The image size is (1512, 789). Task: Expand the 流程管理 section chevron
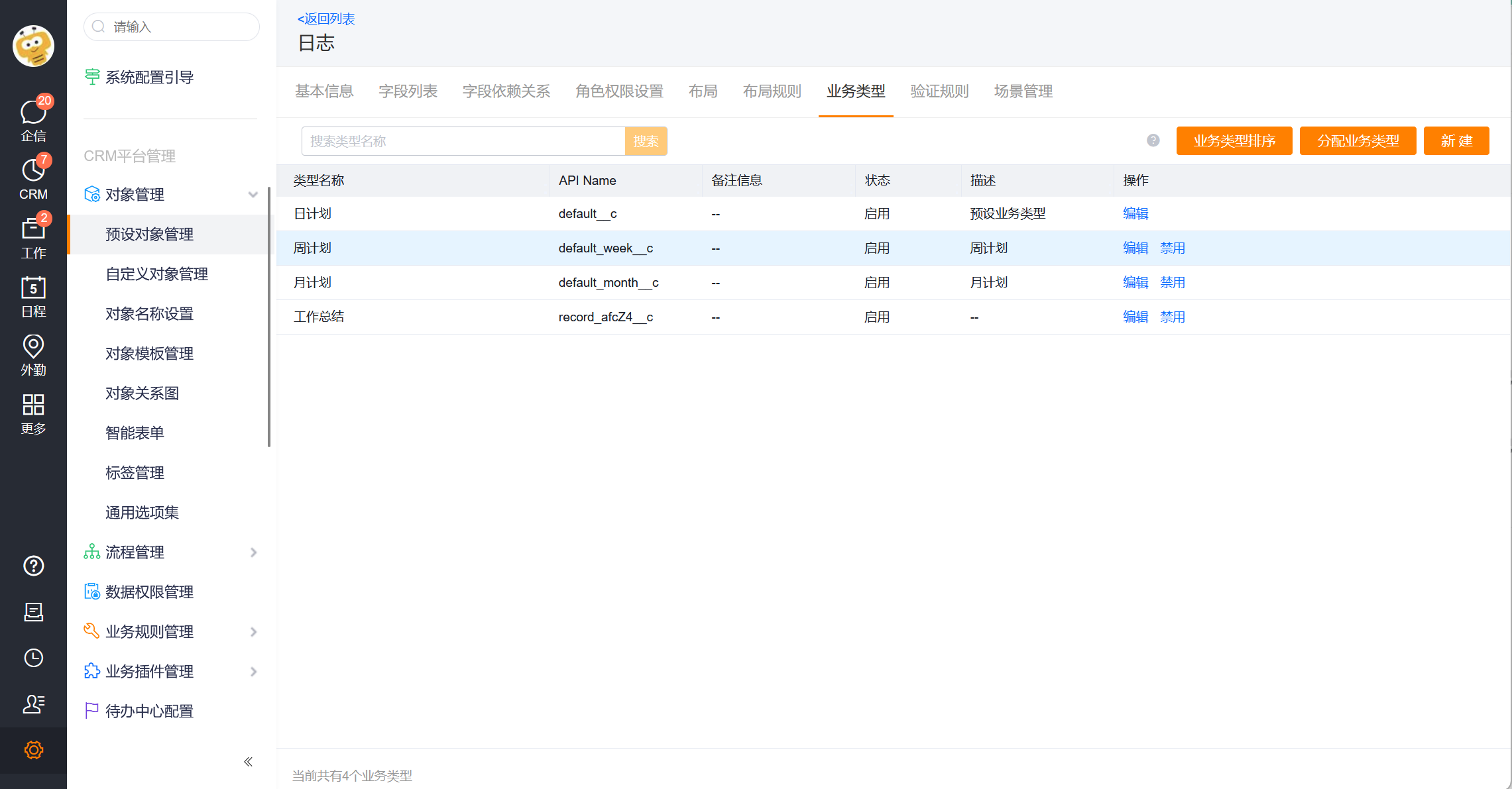(x=253, y=552)
